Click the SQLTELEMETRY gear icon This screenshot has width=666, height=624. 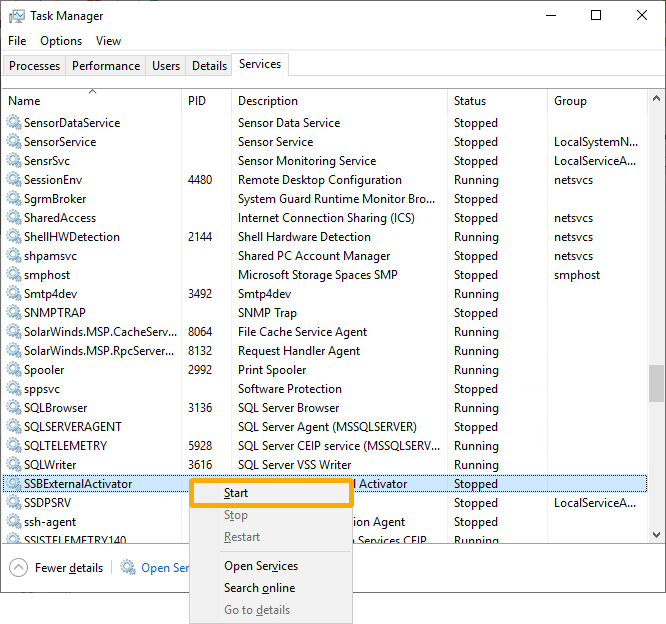coord(14,445)
